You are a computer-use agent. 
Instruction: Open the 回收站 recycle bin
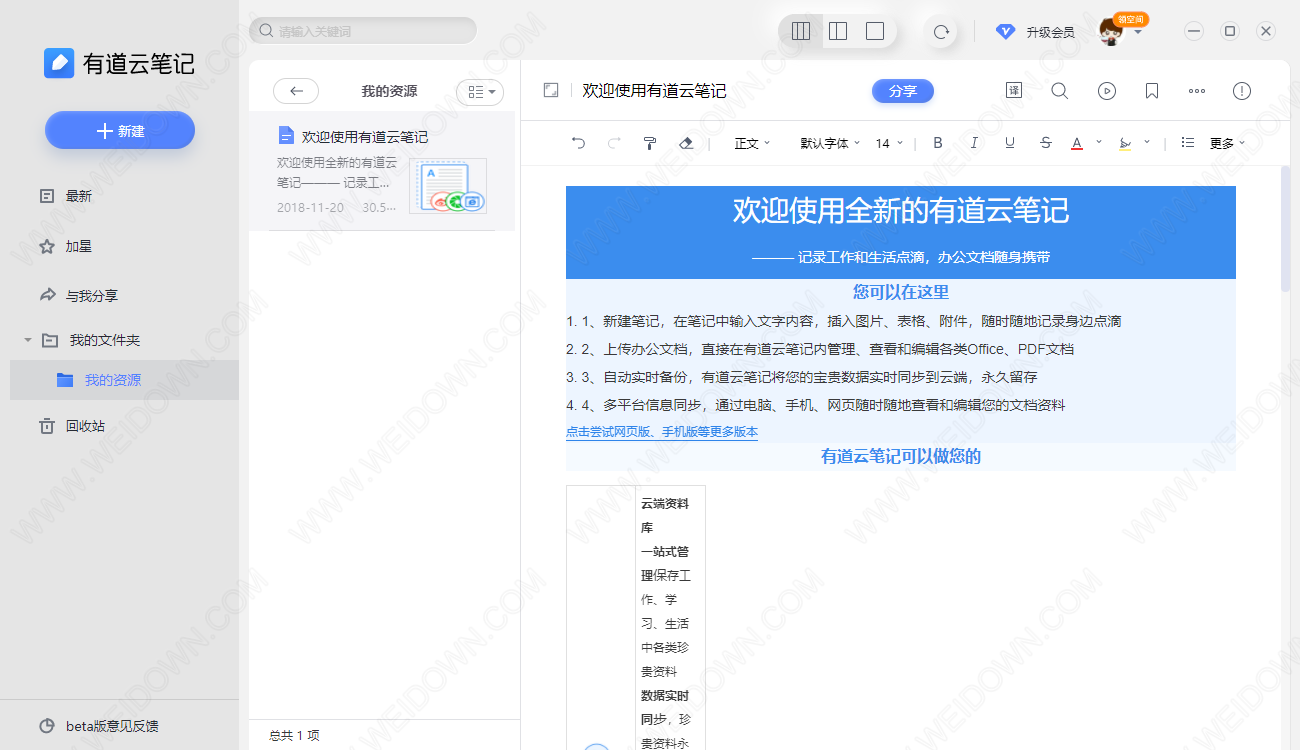pyautogui.click(x=72, y=426)
